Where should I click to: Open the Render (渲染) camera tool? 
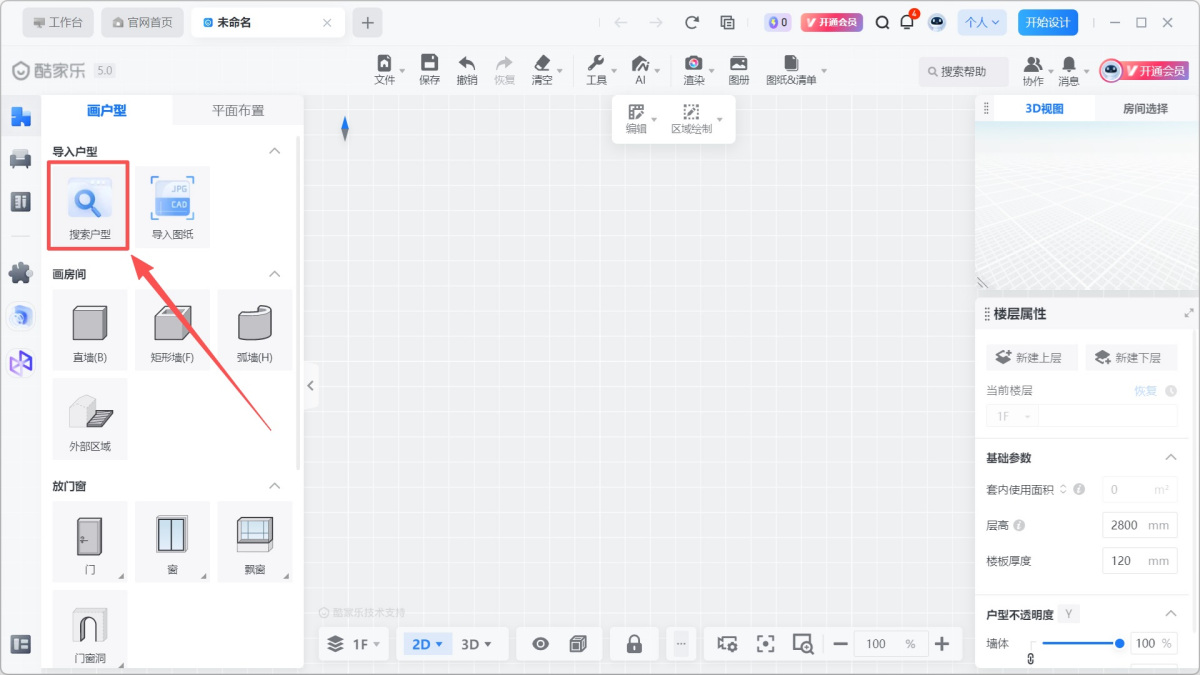pyautogui.click(x=693, y=69)
